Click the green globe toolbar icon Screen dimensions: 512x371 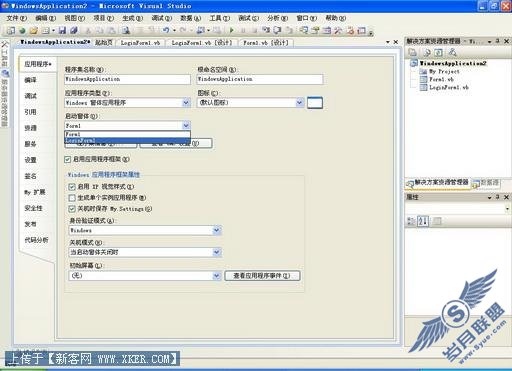point(22,31)
